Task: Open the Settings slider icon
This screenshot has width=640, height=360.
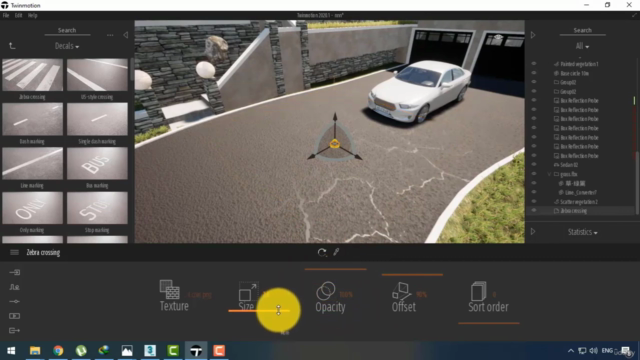Action: 14,302
